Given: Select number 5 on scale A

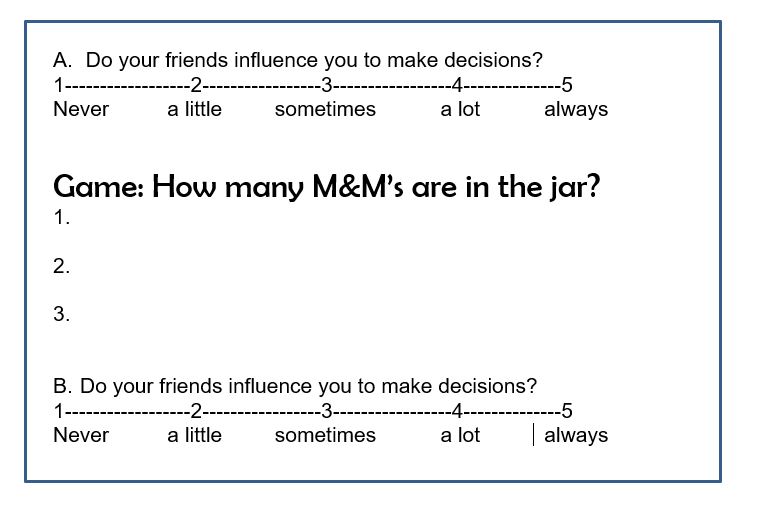Looking at the screenshot, I should tap(566, 85).
